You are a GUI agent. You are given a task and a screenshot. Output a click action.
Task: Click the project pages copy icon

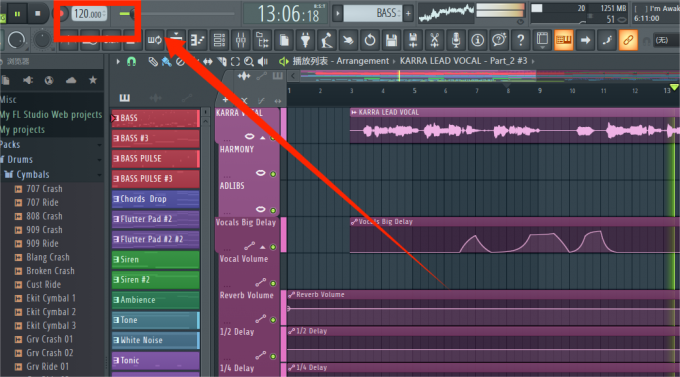(284, 41)
